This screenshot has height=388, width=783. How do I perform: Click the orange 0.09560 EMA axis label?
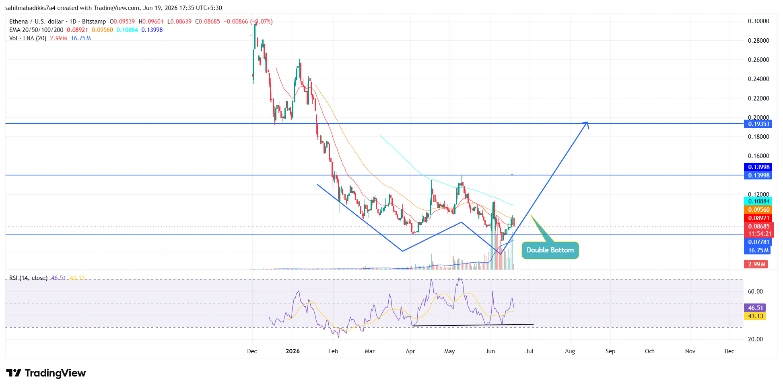pos(758,209)
